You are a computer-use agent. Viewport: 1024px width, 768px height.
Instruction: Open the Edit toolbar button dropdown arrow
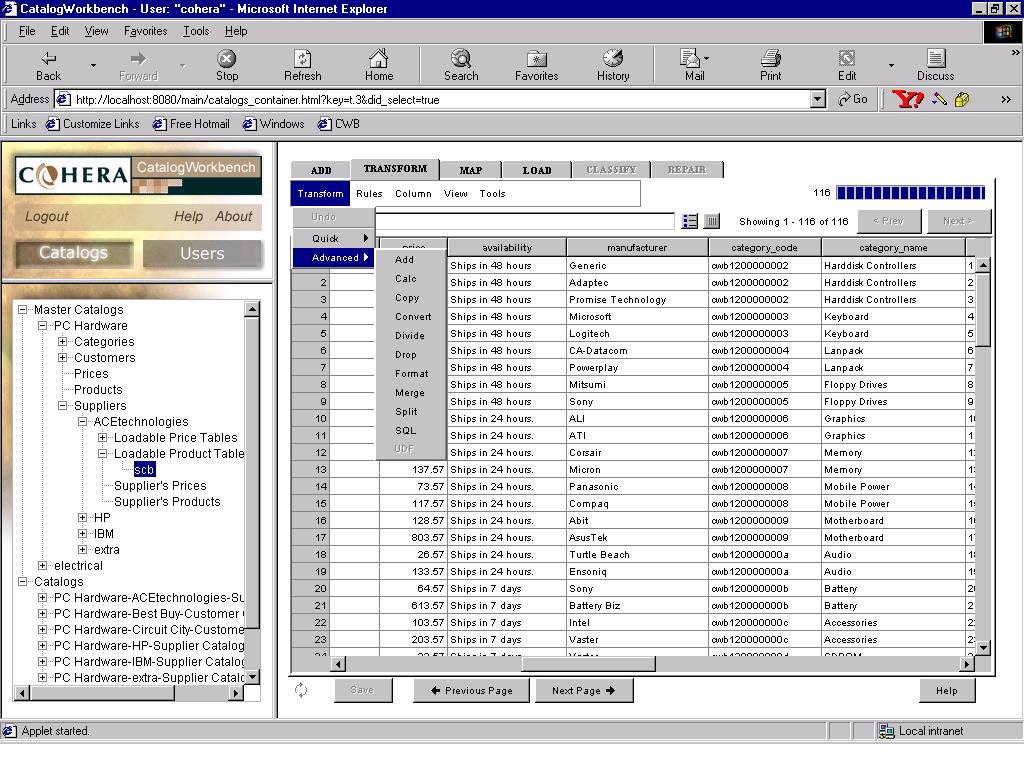point(891,65)
